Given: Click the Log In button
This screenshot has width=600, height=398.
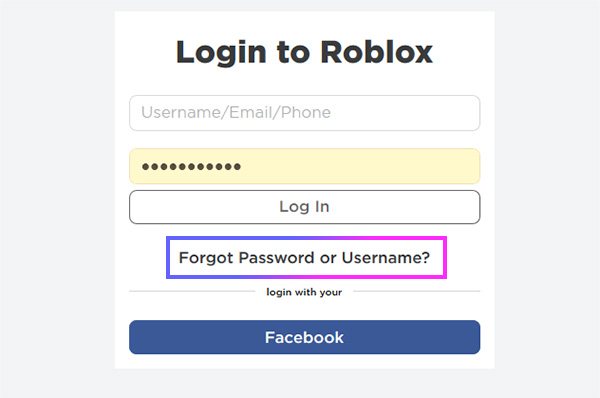Looking at the screenshot, I should click(305, 207).
